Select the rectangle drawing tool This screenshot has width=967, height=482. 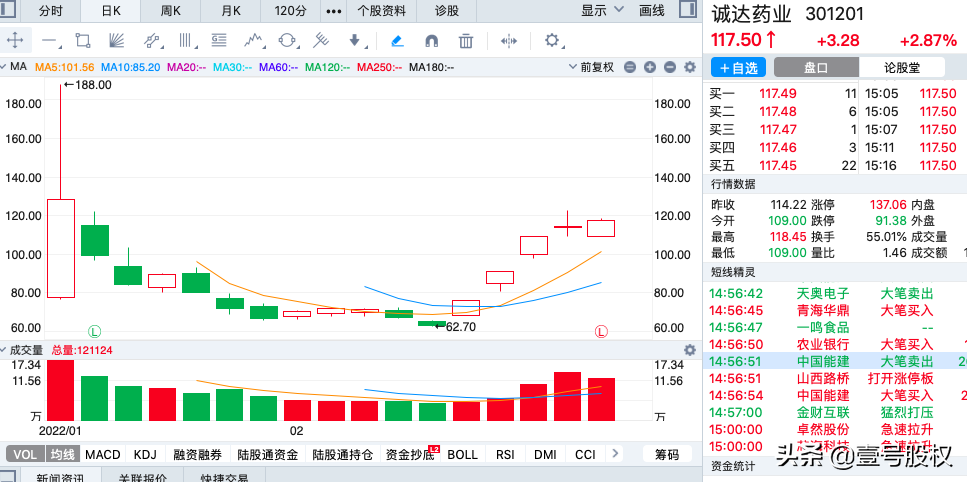point(83,41)
